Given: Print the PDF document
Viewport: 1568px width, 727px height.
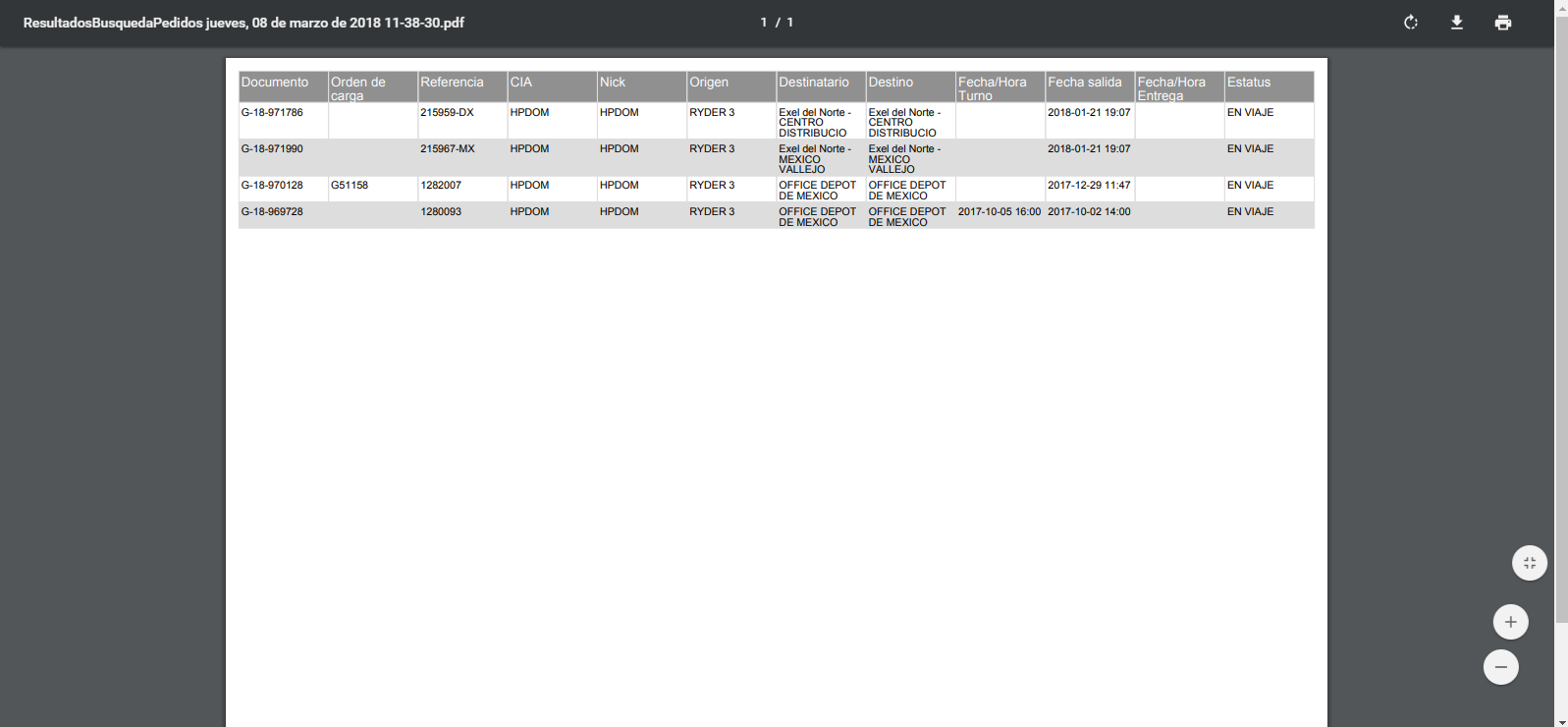Looking at the screenshot, I should click(1502, 23).
